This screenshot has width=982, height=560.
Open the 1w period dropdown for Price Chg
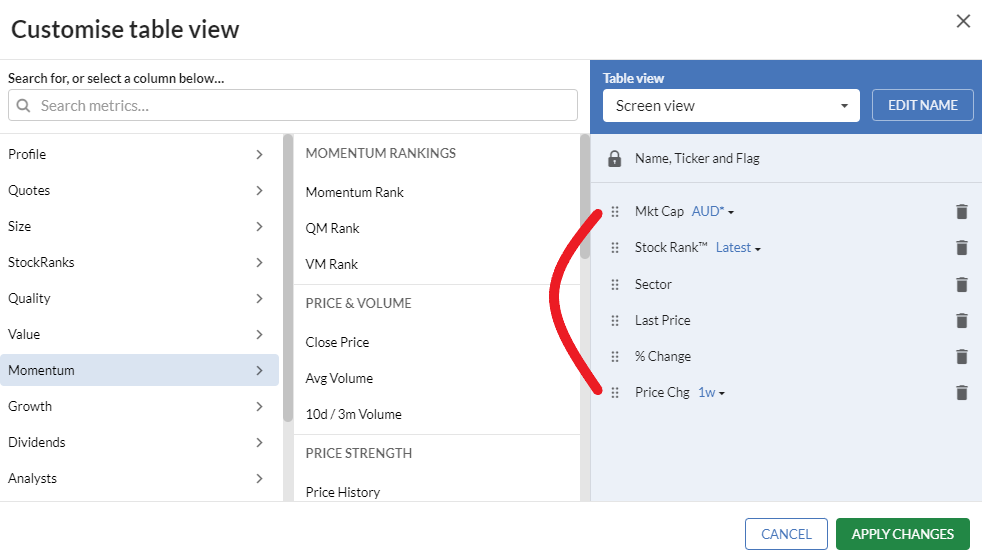click(x=711, y=393)
